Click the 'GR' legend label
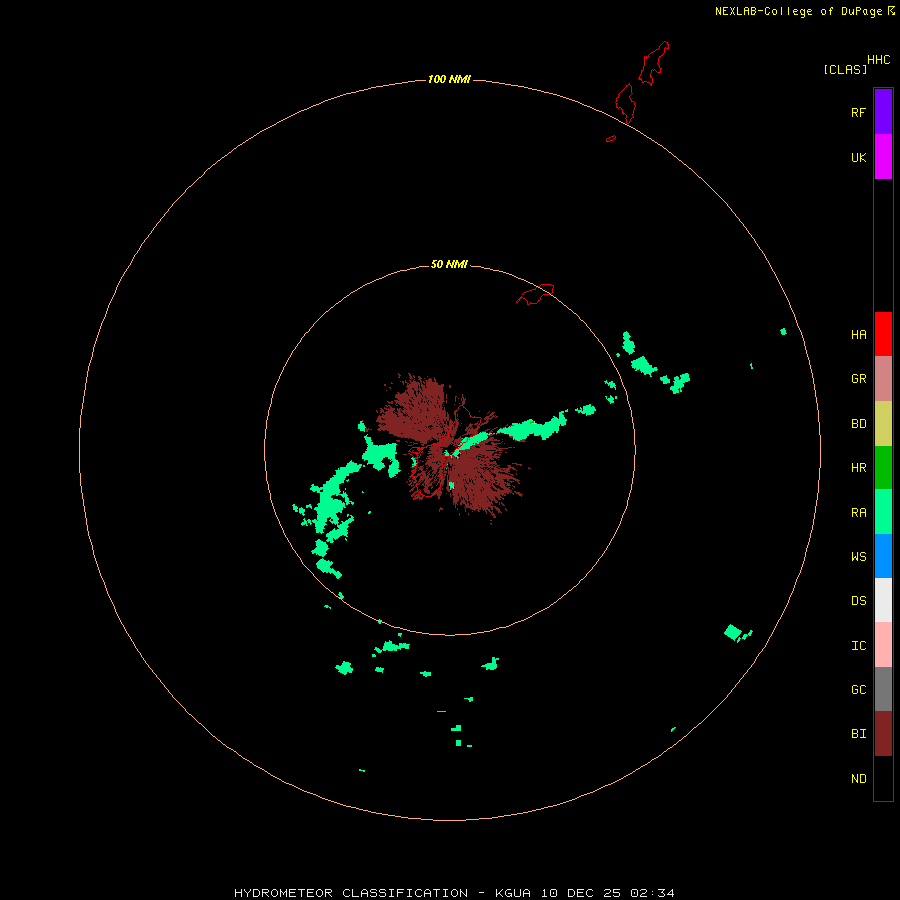 (858, 379)
